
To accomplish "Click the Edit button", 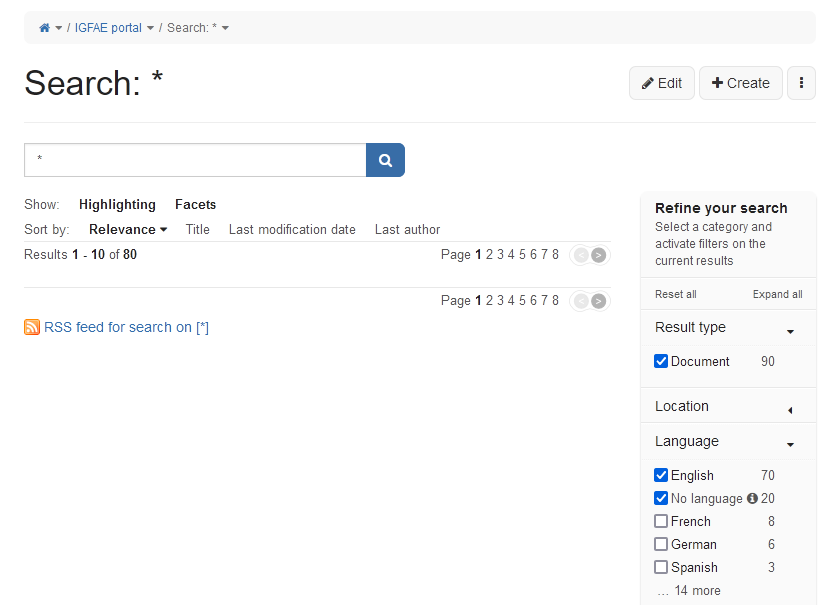I will coord(661,83).
